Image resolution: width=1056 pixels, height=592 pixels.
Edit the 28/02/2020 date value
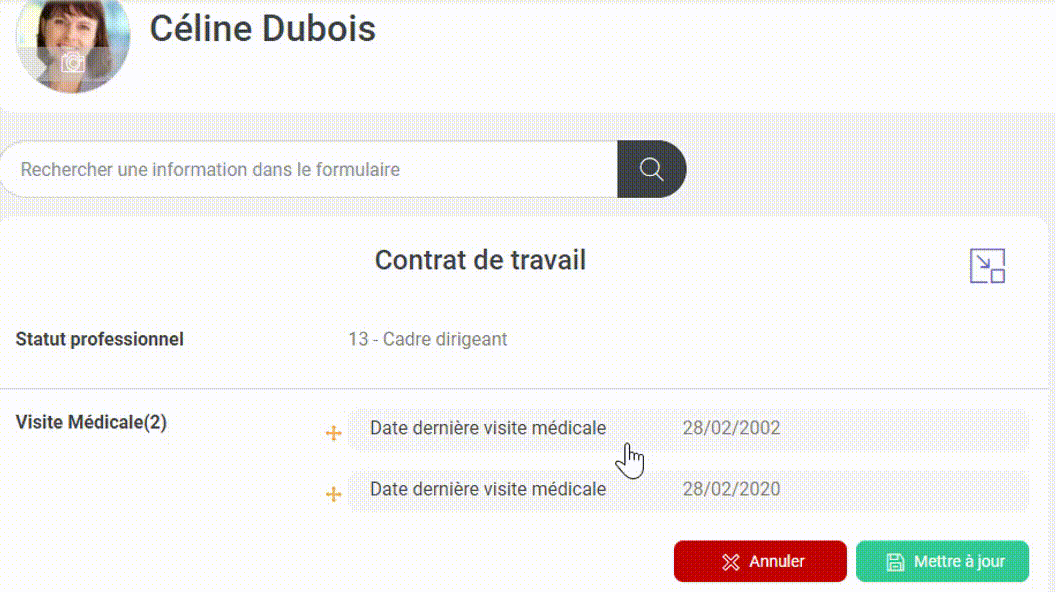(x=731, y=490)
